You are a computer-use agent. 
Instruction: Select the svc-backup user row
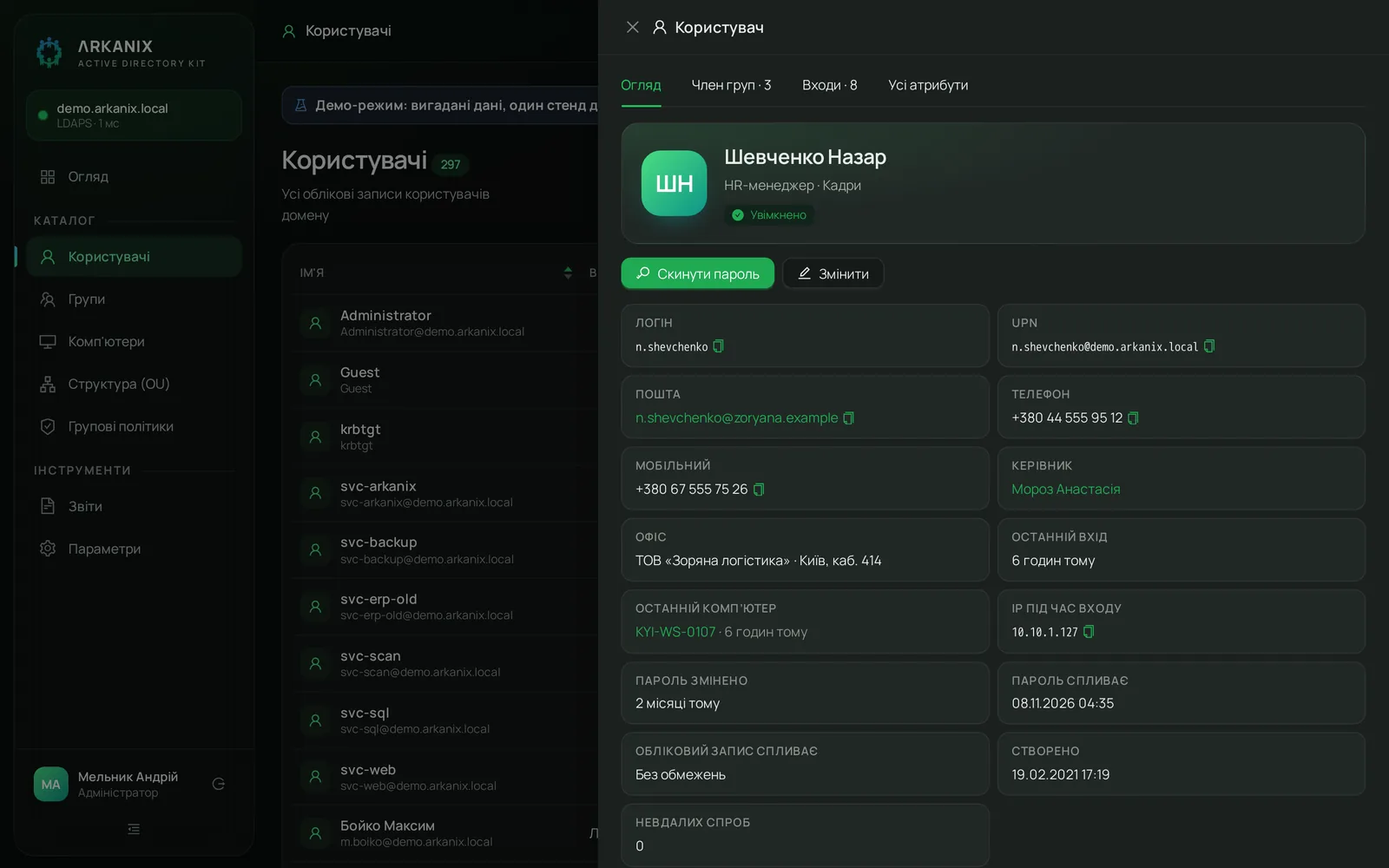(444, 550)
